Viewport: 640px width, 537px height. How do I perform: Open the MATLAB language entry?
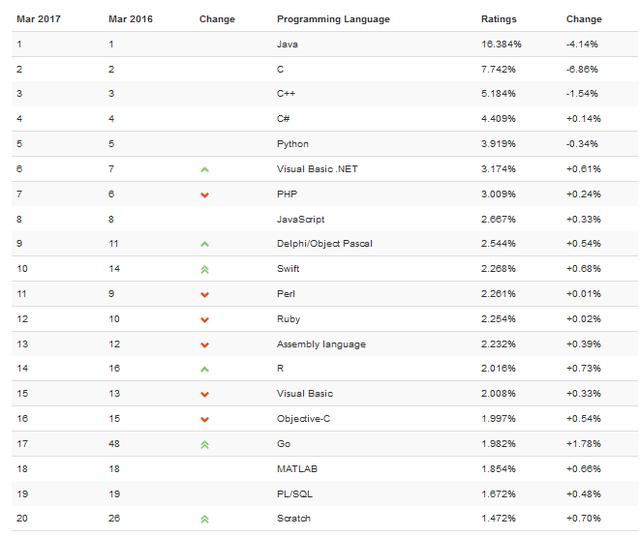coord(297,469)
